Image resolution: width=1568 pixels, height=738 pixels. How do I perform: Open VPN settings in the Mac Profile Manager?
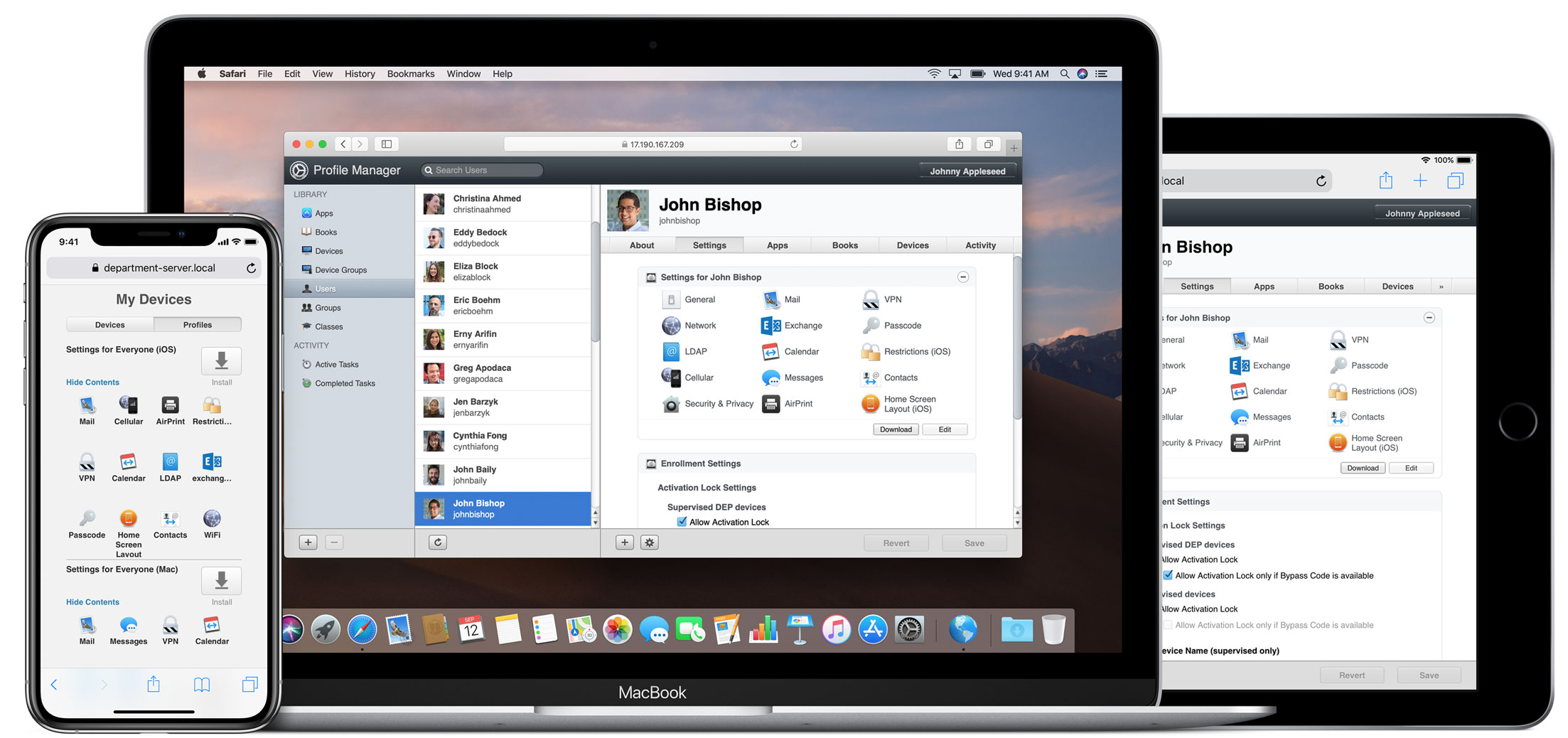[881, 299]
